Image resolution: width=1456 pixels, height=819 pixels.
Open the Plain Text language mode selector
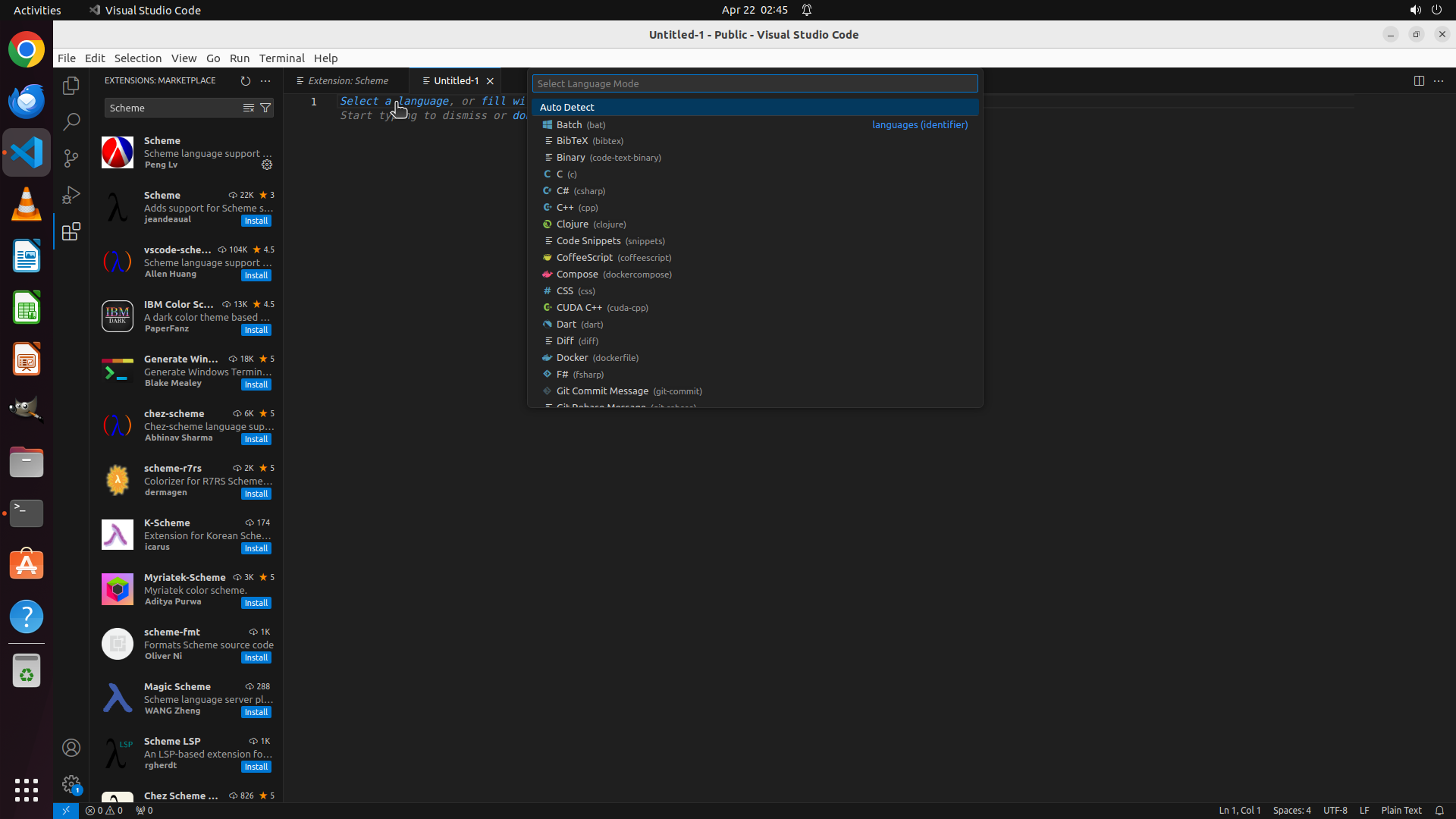pyautogui.click(x=1401, y=810)
